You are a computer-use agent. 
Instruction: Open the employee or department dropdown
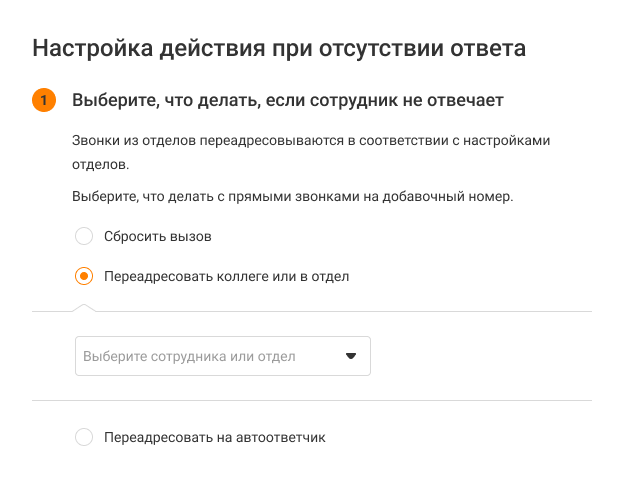click(x=222, y=356)
